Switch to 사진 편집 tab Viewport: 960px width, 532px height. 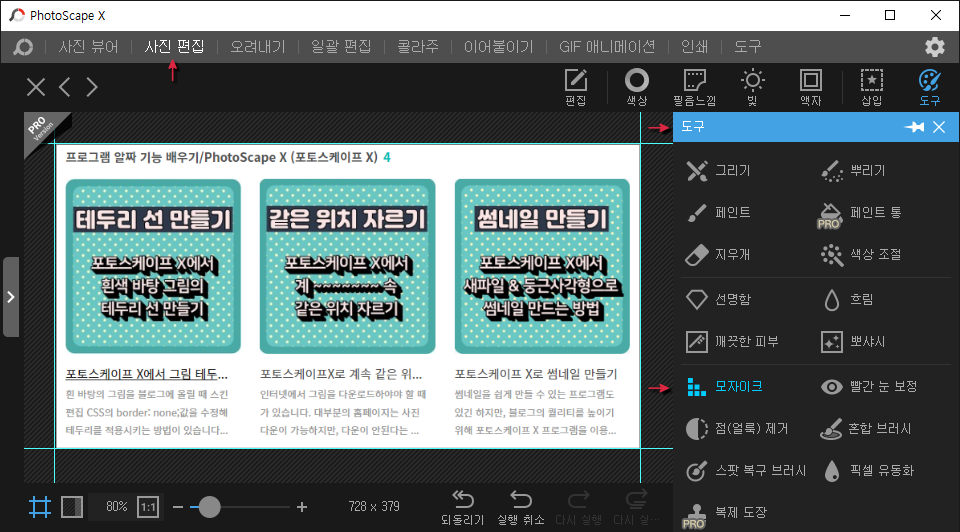174,47
